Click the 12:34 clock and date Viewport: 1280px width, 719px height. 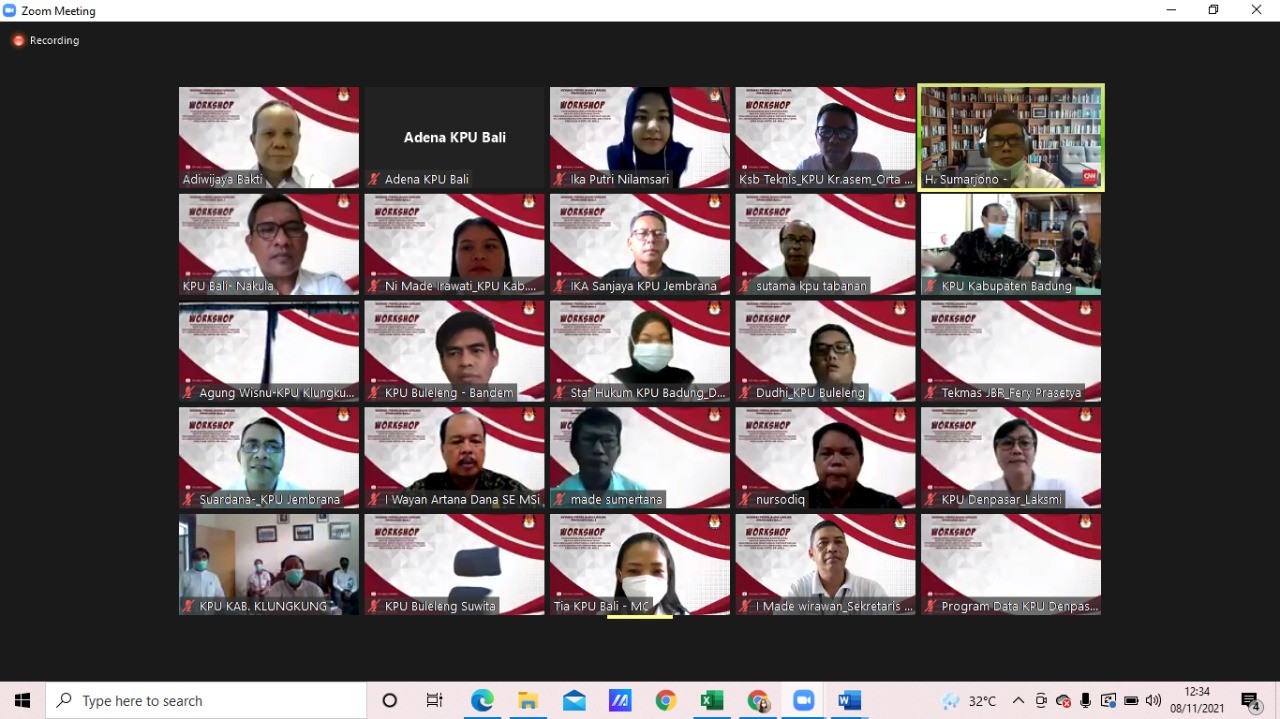coord(1197,700)
